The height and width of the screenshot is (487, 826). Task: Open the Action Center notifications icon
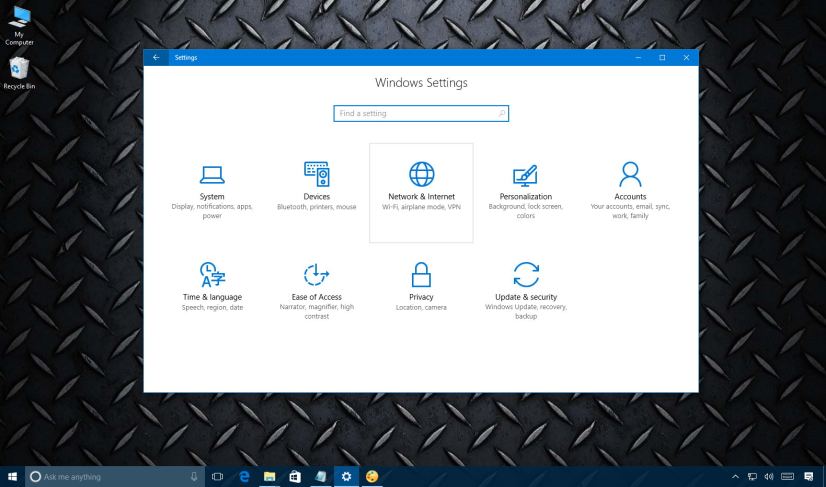(x=809, y=476)
